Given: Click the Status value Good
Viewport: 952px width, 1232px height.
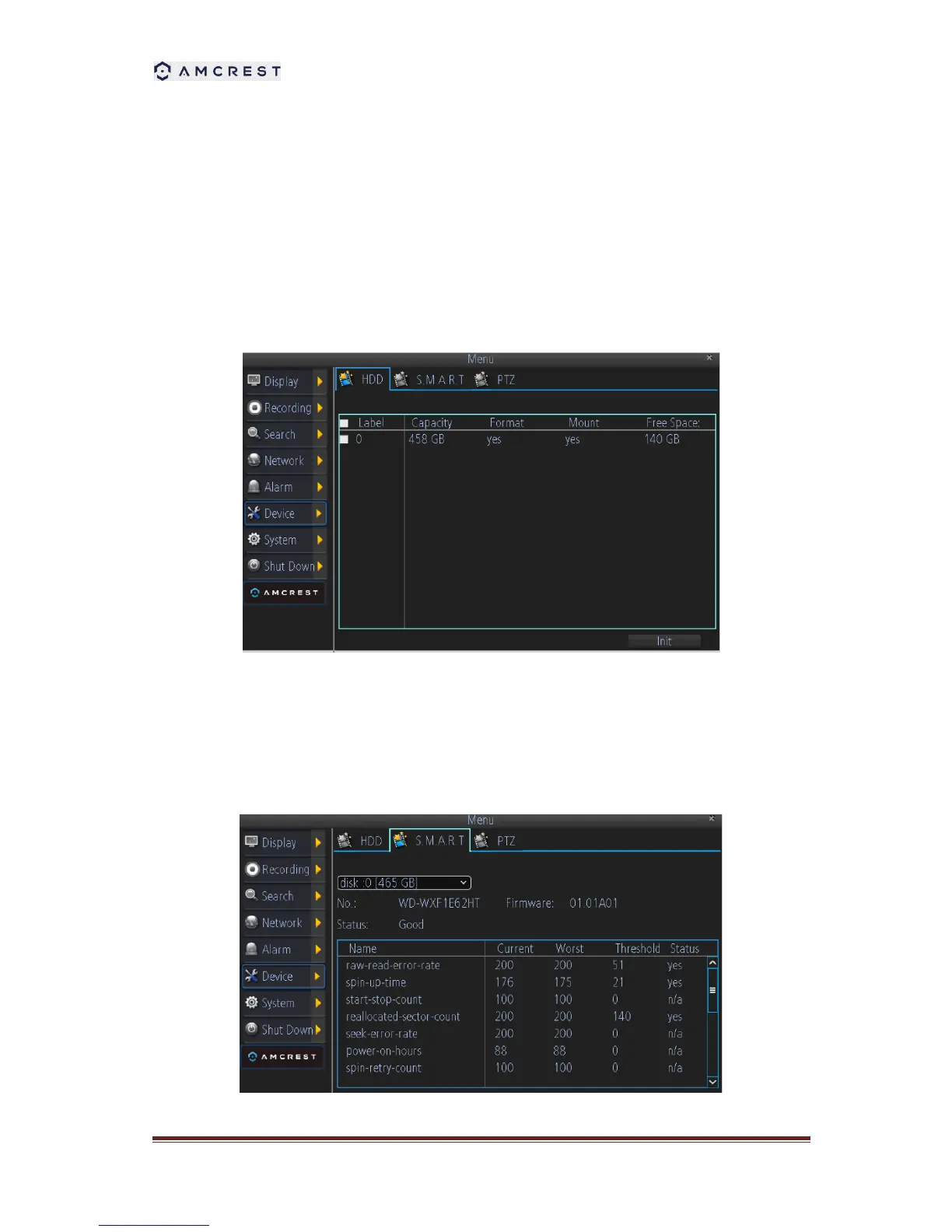Looking at the screenshot, I should pyautogui.click(x=411, y=924).
